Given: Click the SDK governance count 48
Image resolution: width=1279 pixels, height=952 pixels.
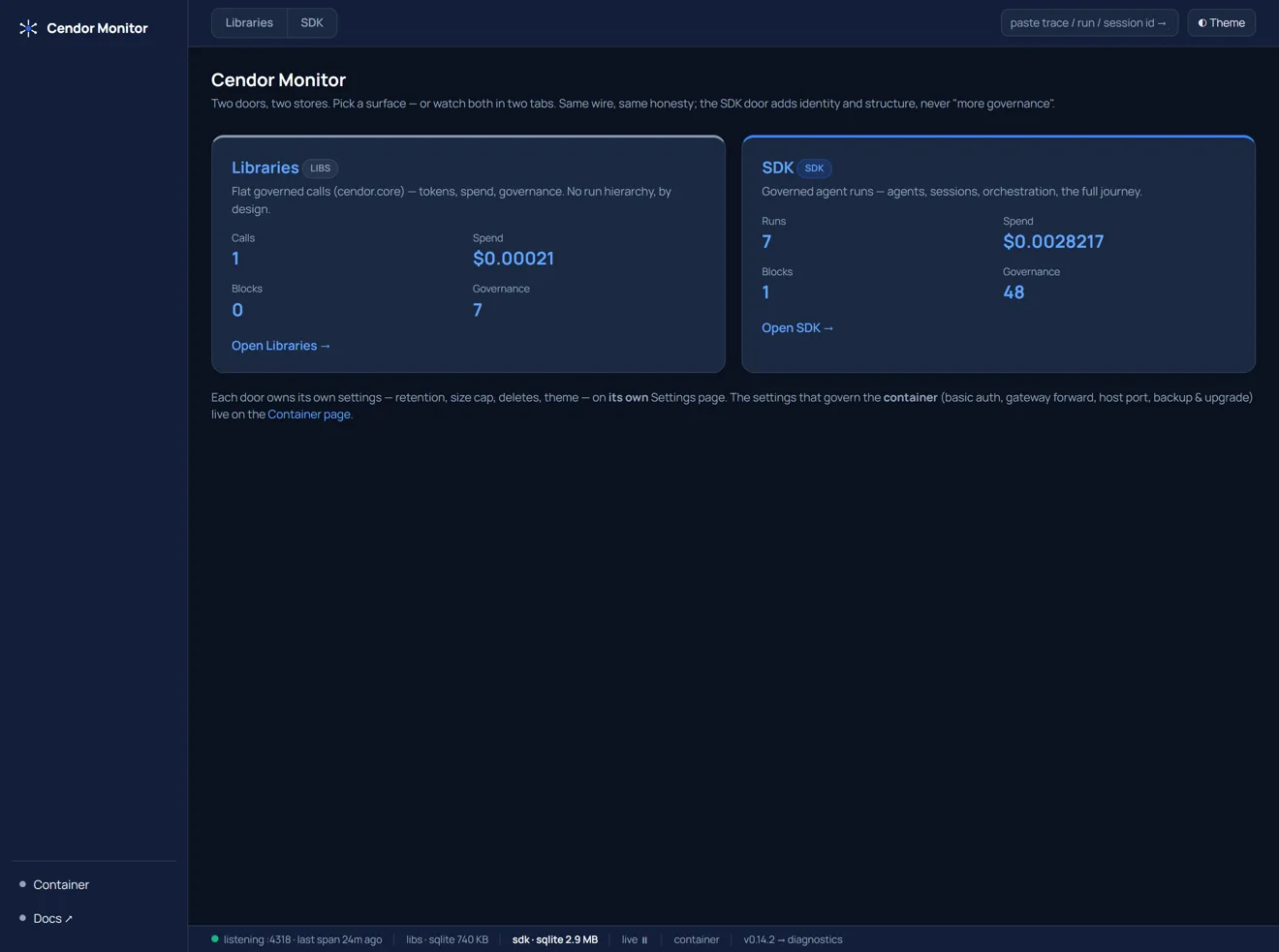Looking at the screenshot, I should click(1014, 292).
